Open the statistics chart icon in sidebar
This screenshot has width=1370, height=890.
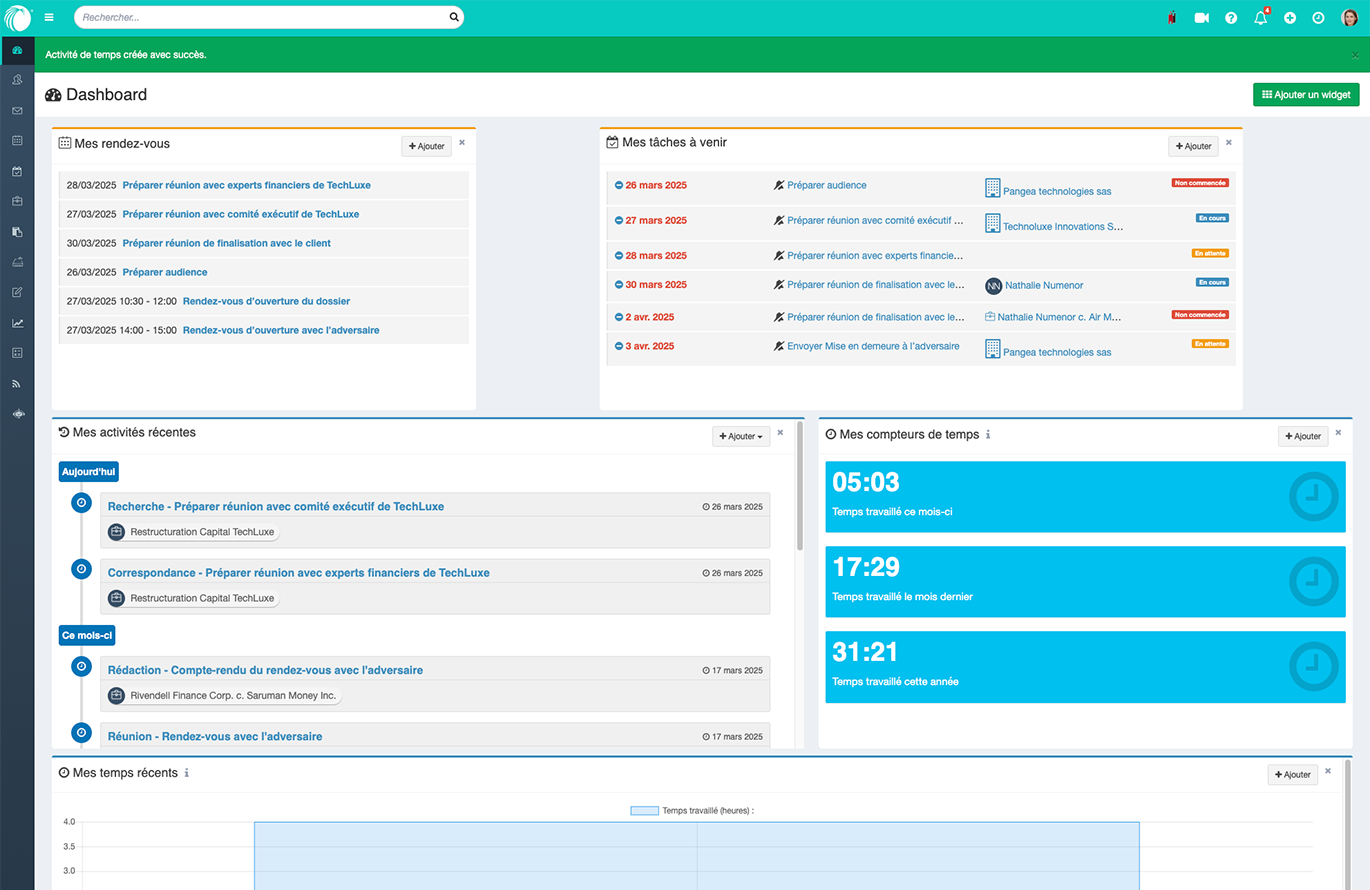click(17, 323)
